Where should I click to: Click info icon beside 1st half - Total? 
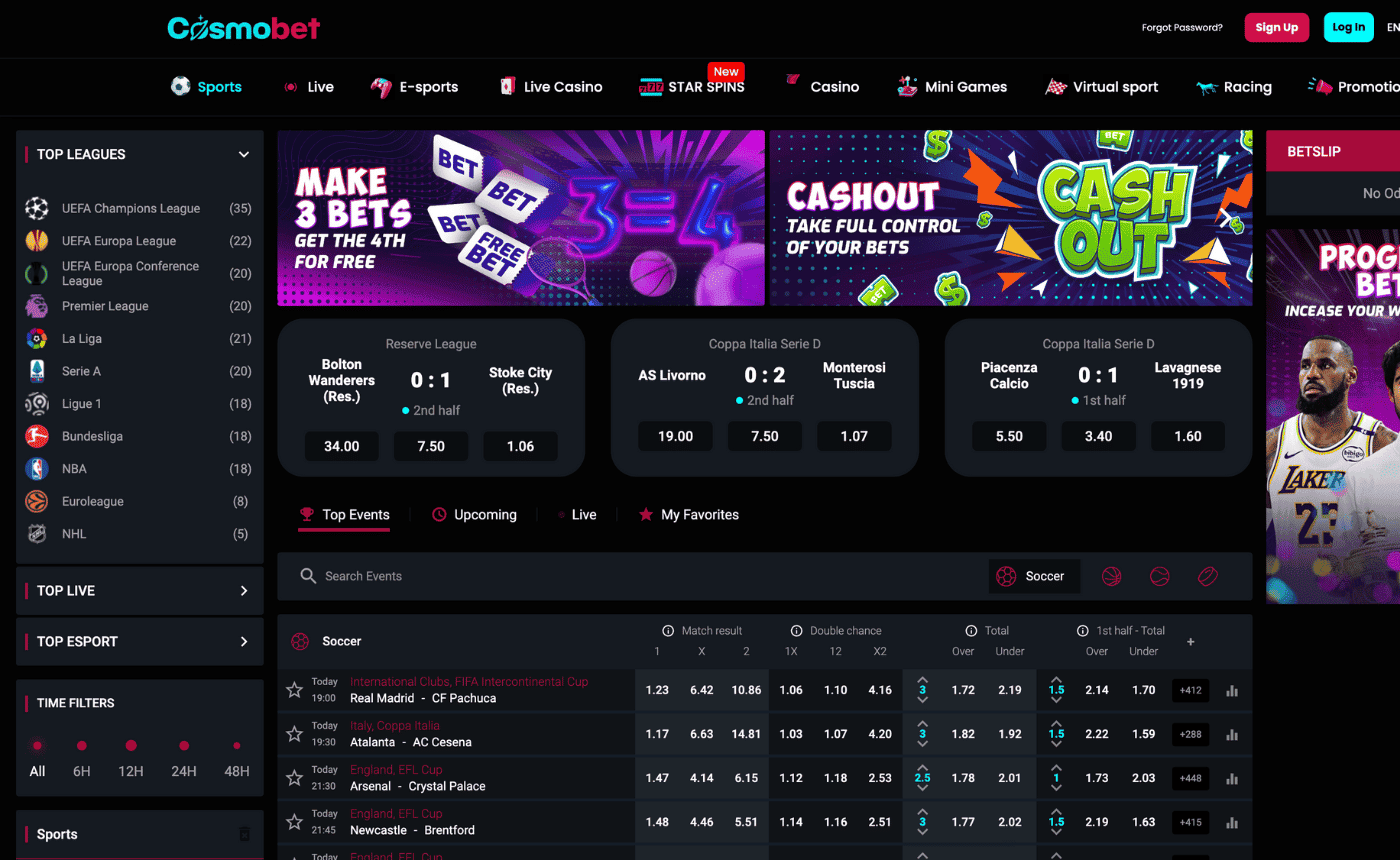1082,631
